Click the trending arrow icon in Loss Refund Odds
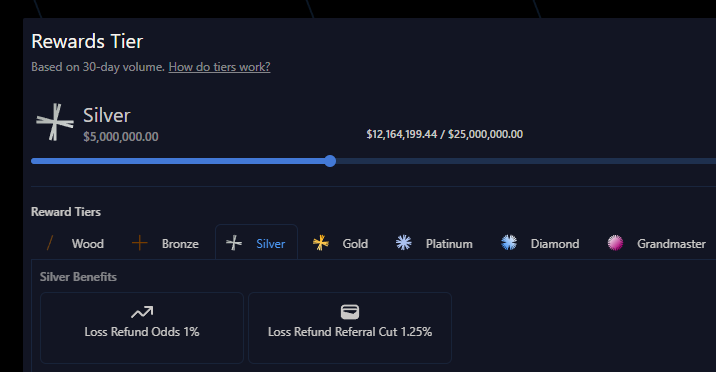This screenshot has height=372, width=716. click(x=142, y=312)
